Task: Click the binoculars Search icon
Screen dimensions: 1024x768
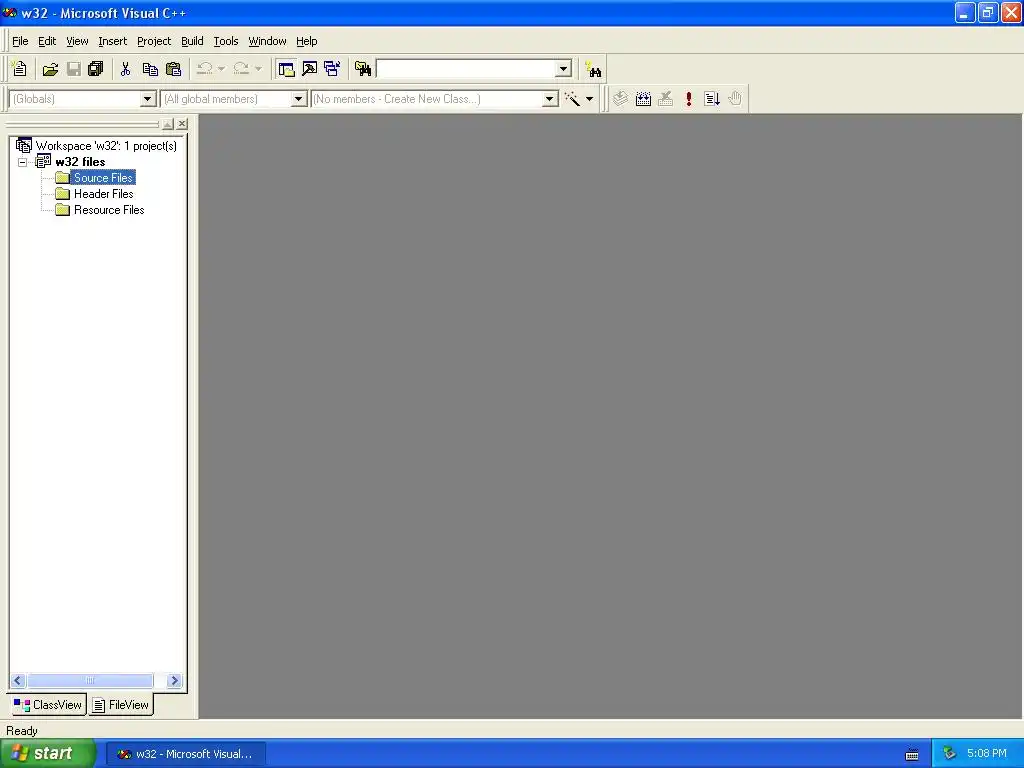Action: [x=593, y=69]
